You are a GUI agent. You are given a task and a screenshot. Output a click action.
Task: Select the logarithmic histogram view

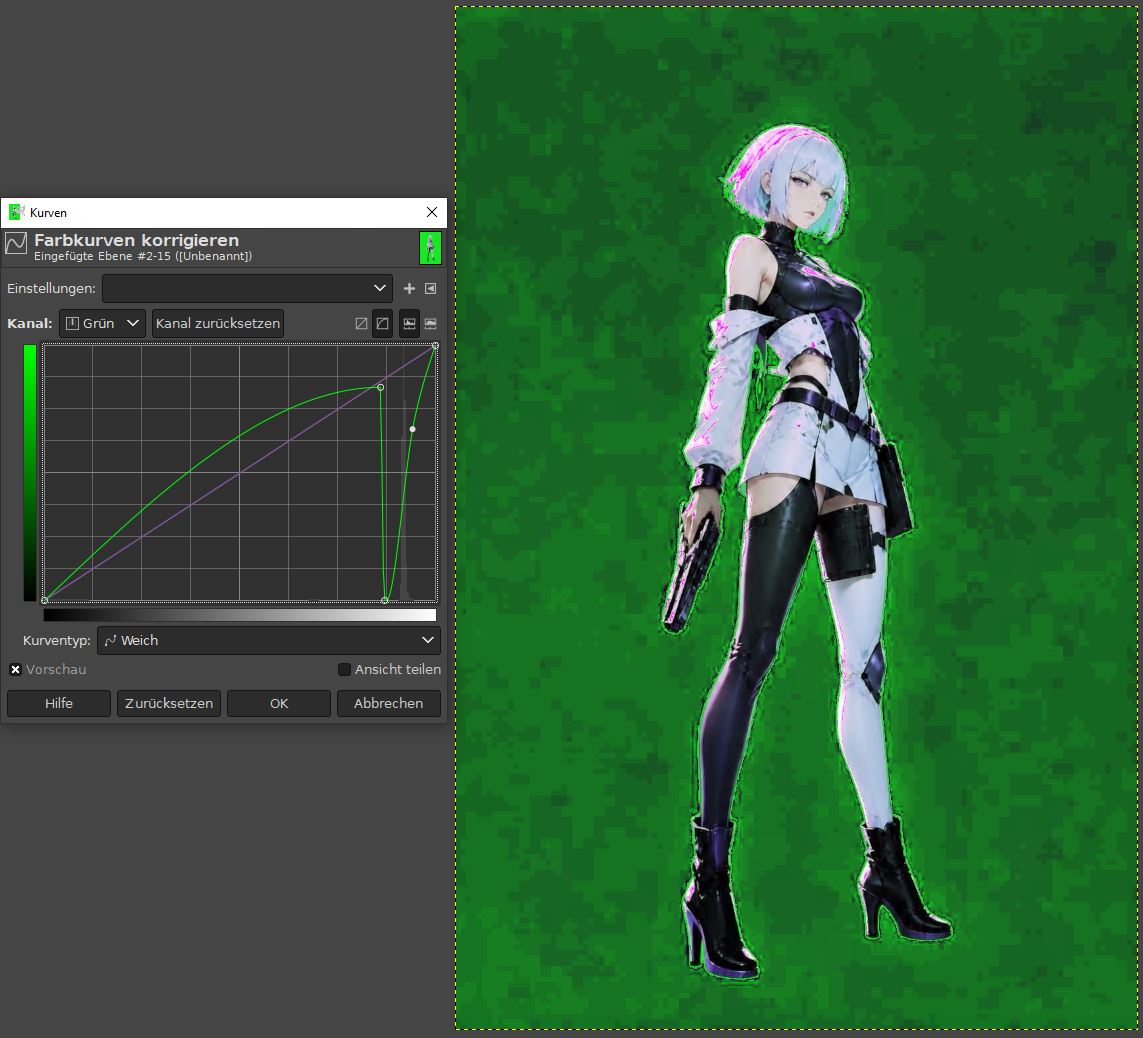click(431, 324)
